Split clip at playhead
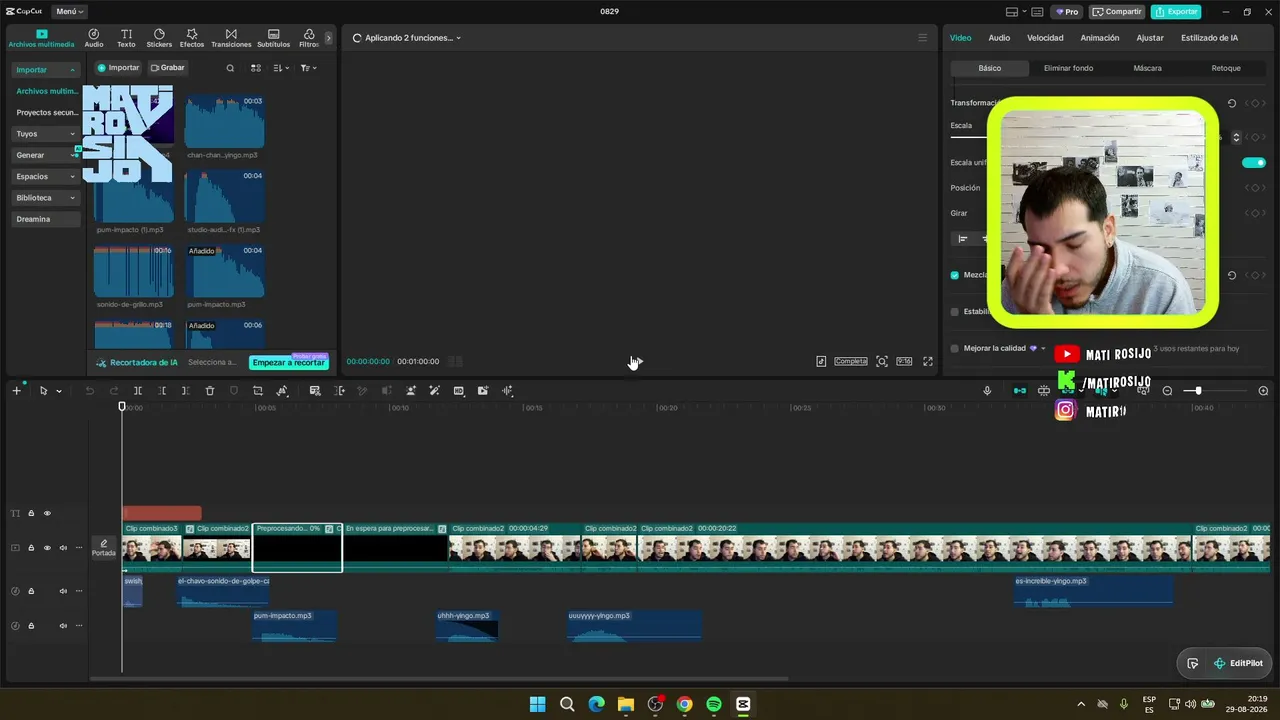 [138, 391]
